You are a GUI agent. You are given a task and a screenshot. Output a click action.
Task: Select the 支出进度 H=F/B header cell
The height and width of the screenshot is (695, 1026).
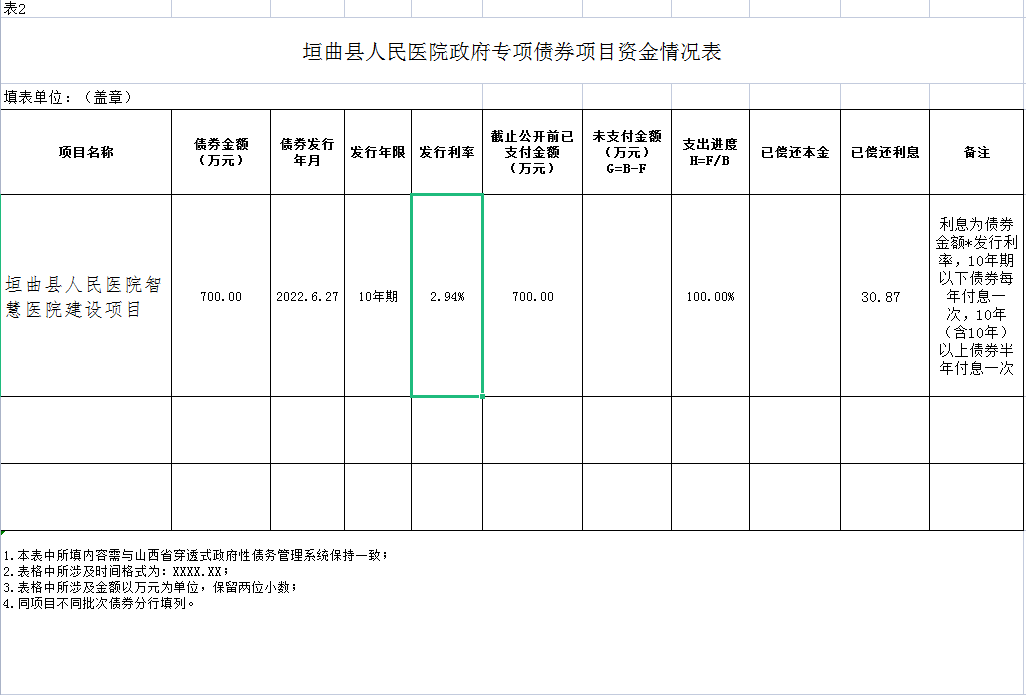(711, 152)
